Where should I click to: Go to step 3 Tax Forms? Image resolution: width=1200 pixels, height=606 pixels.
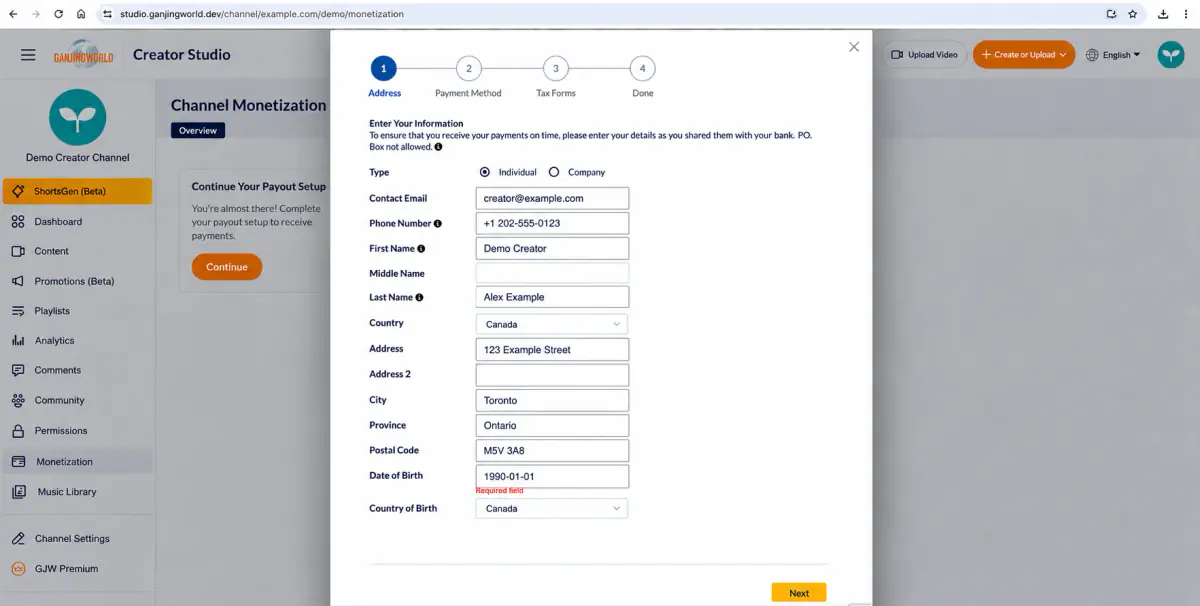click(x=555, y=69)
